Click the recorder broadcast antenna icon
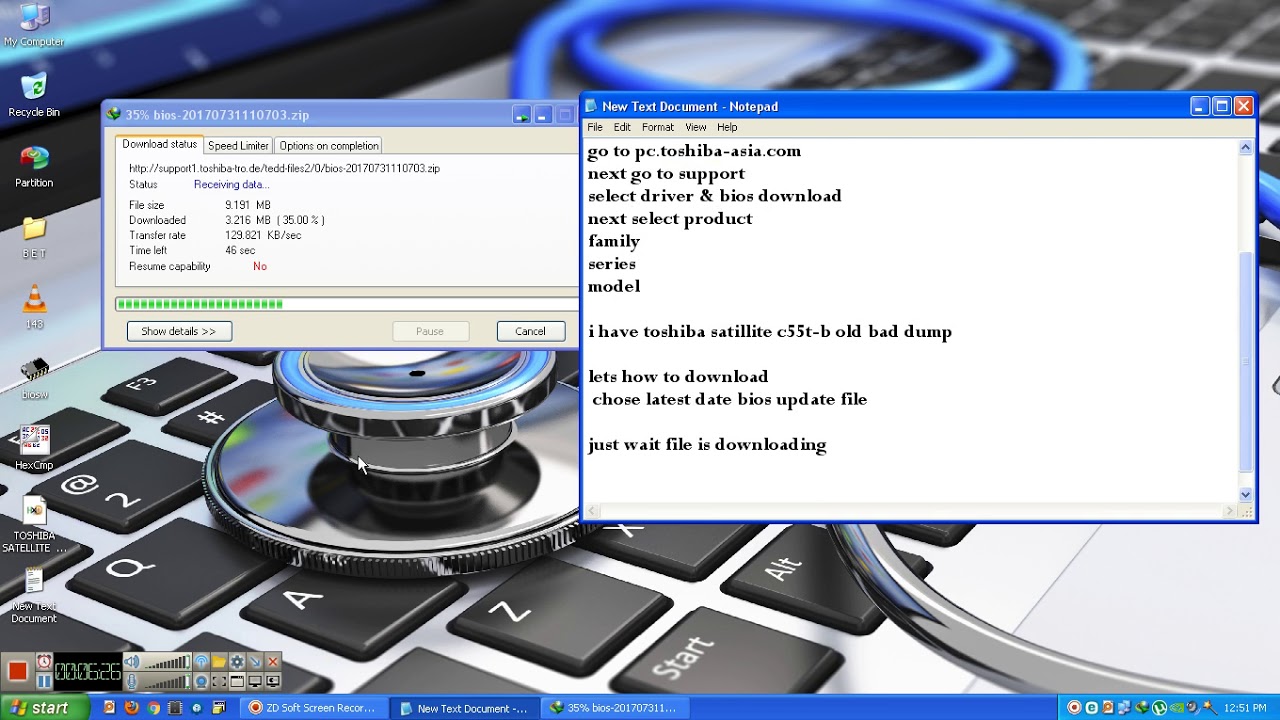Viewport: 1280px width, 720px height. [x=201, y=661]
